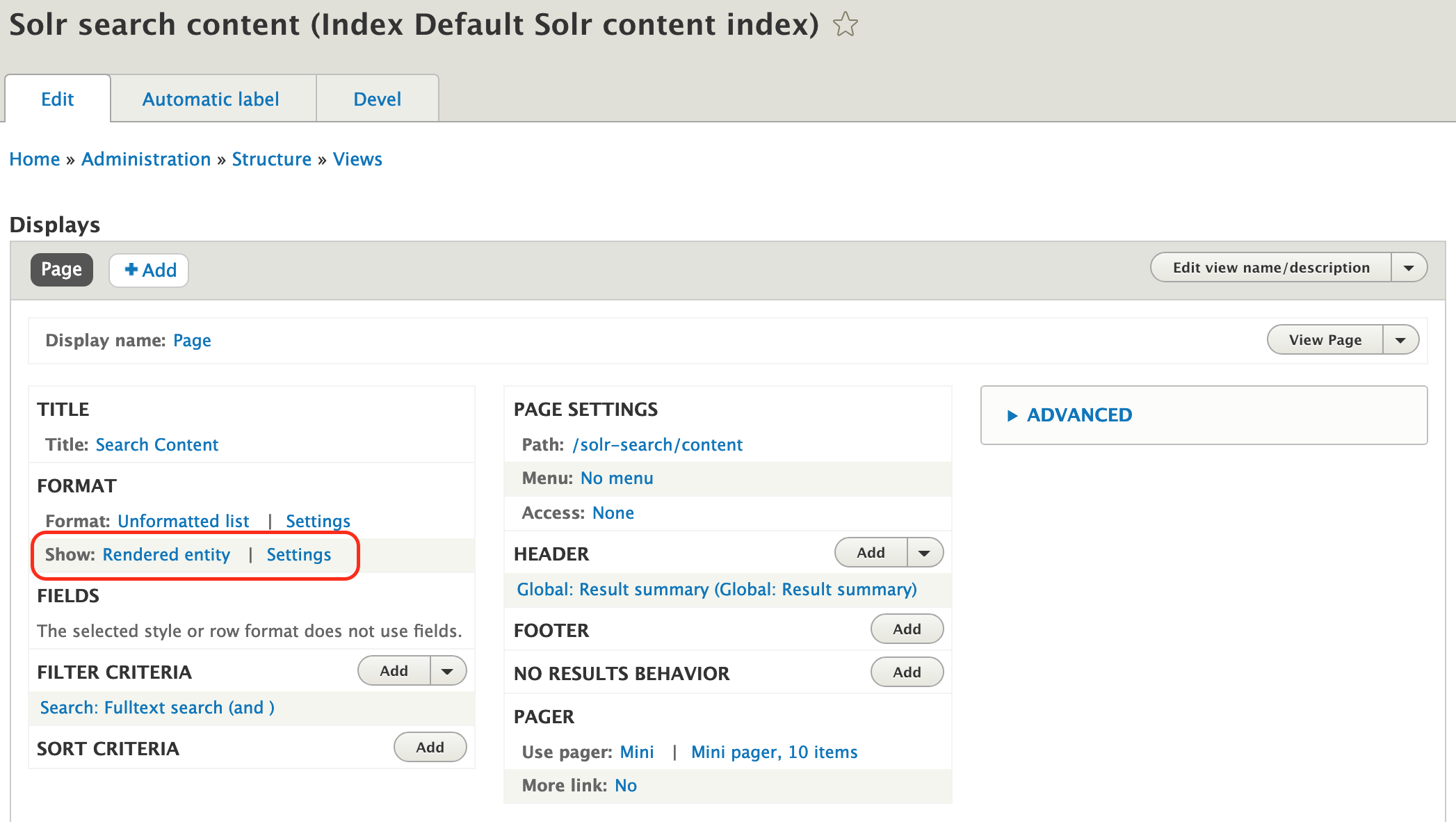Viewport: 1456px width, 822px height.
Task: Star the Solr search content view
Action: tap(845, 25)
